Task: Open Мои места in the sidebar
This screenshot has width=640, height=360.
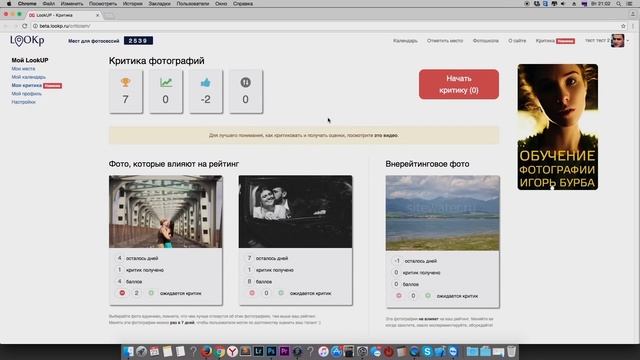Action: click(x=23, y=69)
